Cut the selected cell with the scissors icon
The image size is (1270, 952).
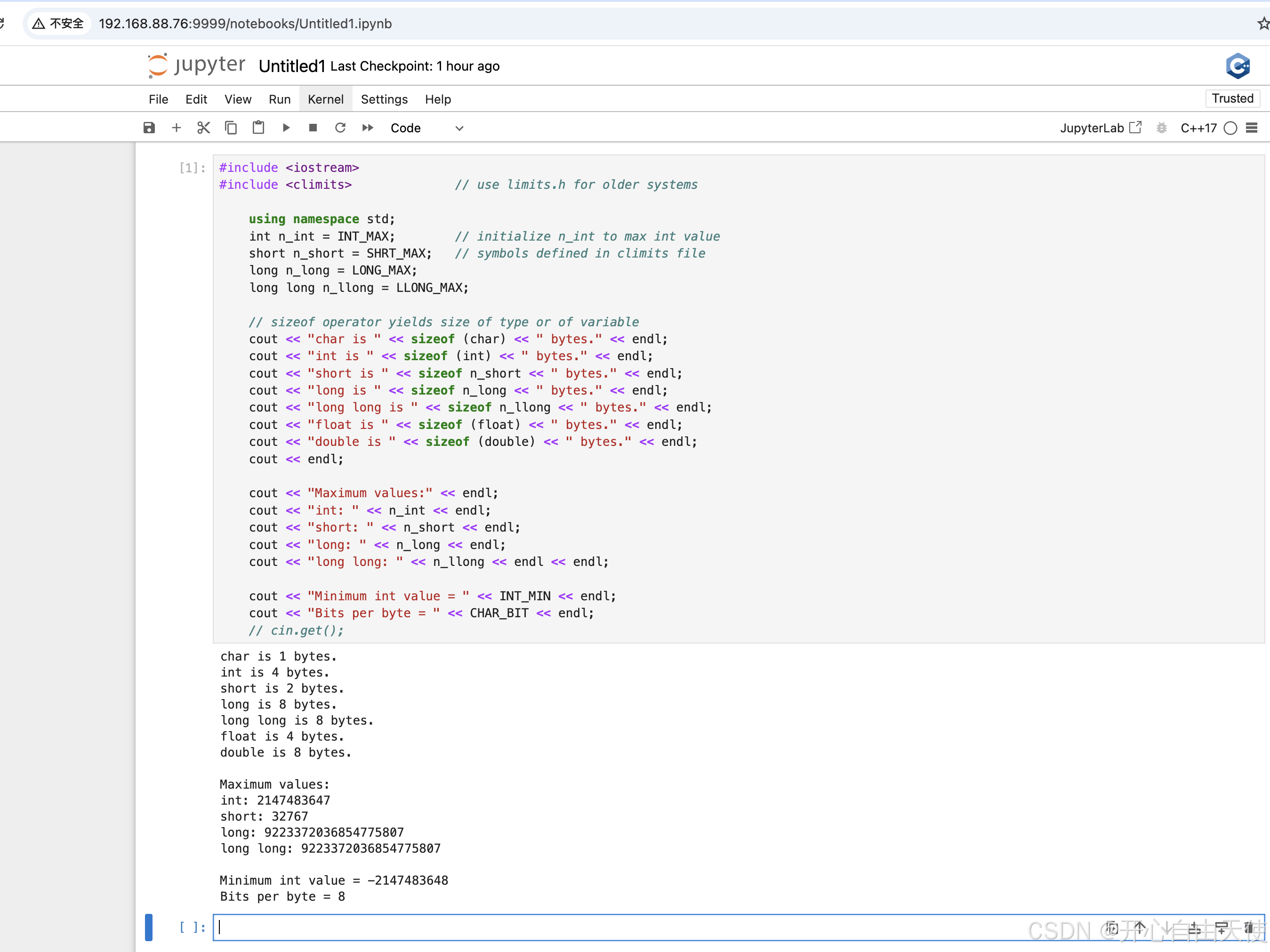(x=203, y=128)
